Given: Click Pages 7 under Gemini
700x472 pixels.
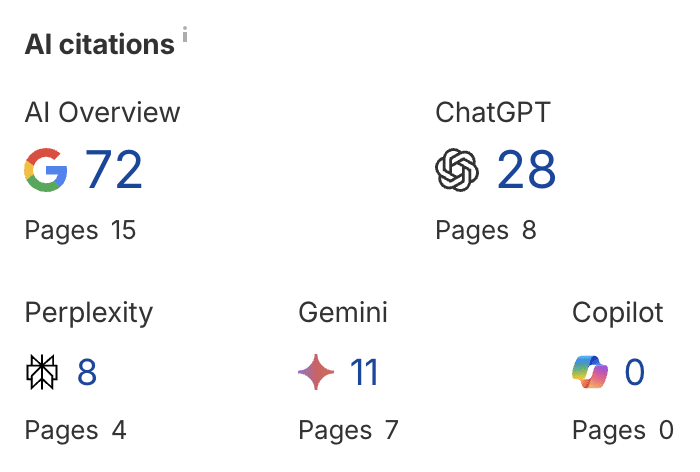Looking at the screenshot, I should [x=348, y=431].
